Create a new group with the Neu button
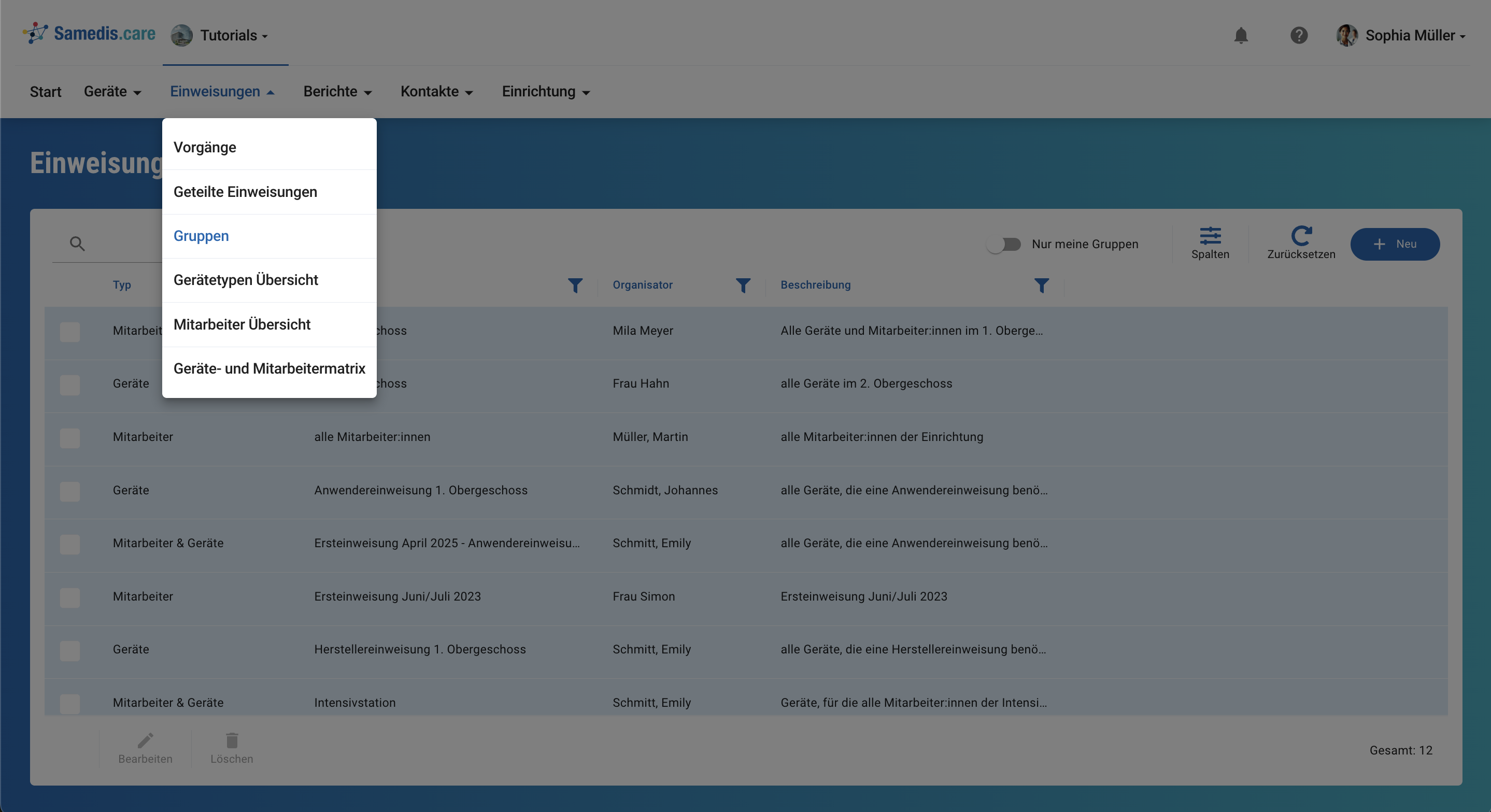1491x812 pixels. pyautogui.click(x=1395, y=244)
